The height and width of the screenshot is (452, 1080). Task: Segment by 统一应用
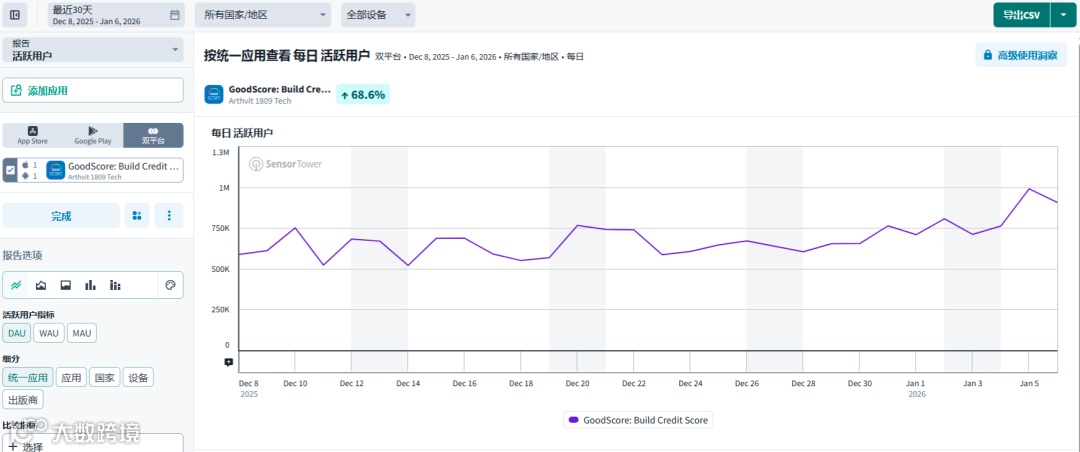pos(28,378)
